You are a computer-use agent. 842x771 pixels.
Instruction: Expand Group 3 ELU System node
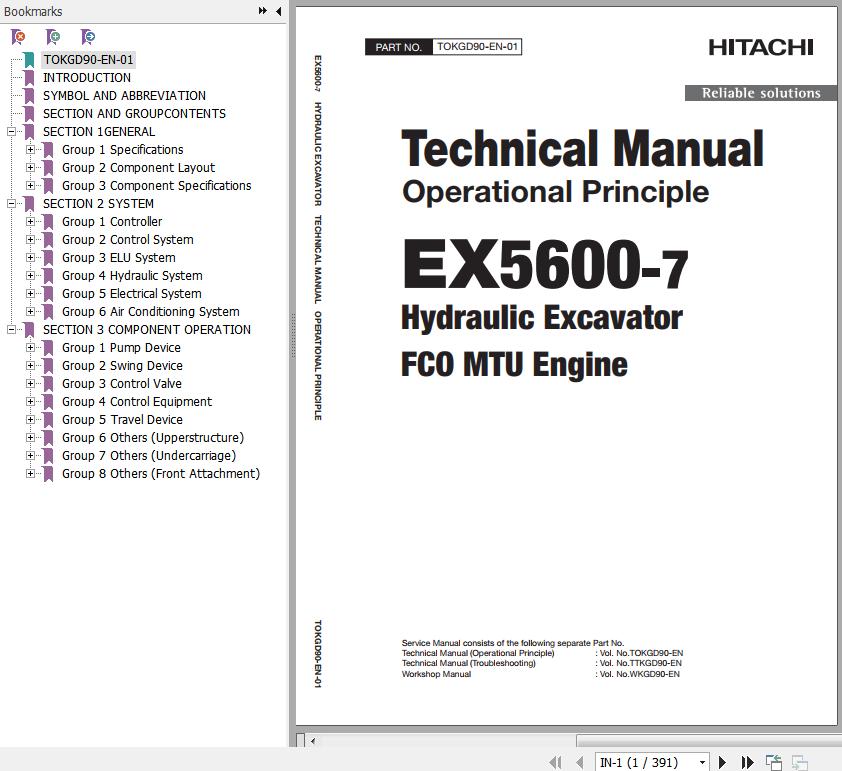tap(31, 257)
